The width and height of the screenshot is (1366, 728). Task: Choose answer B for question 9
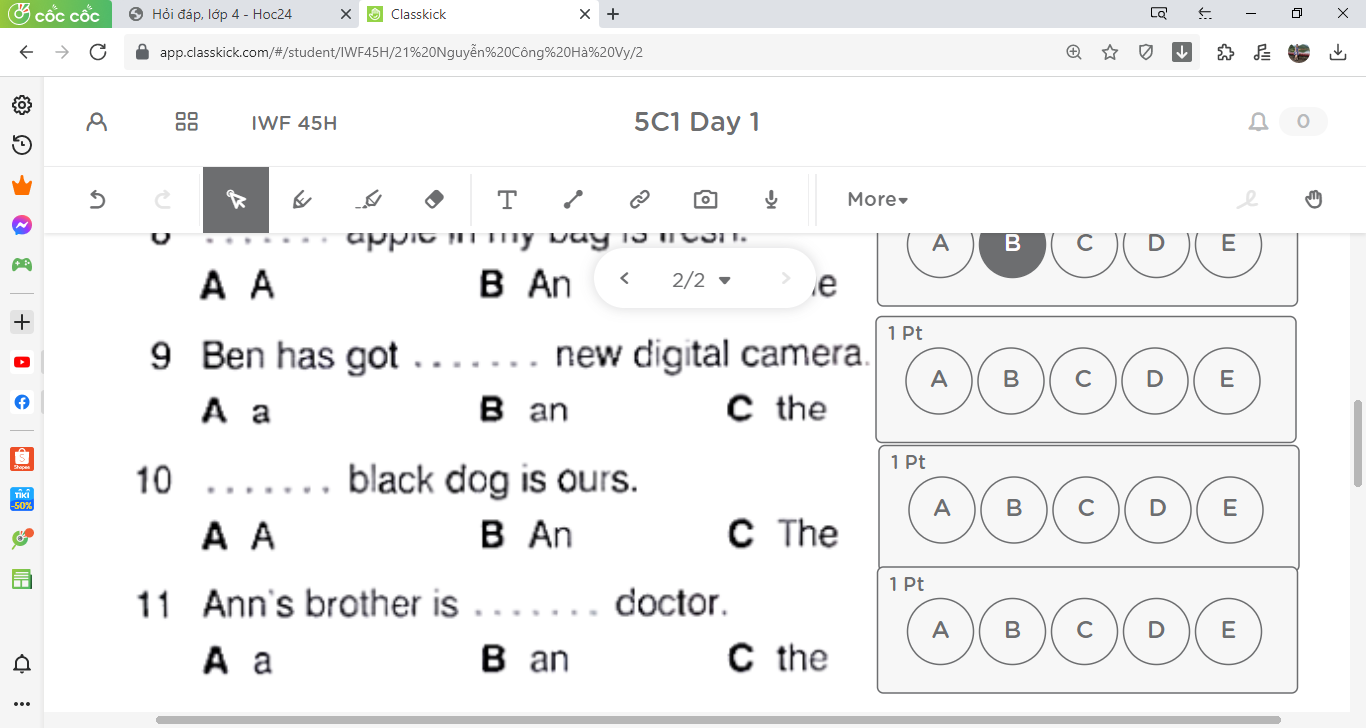coord(1011,380)
